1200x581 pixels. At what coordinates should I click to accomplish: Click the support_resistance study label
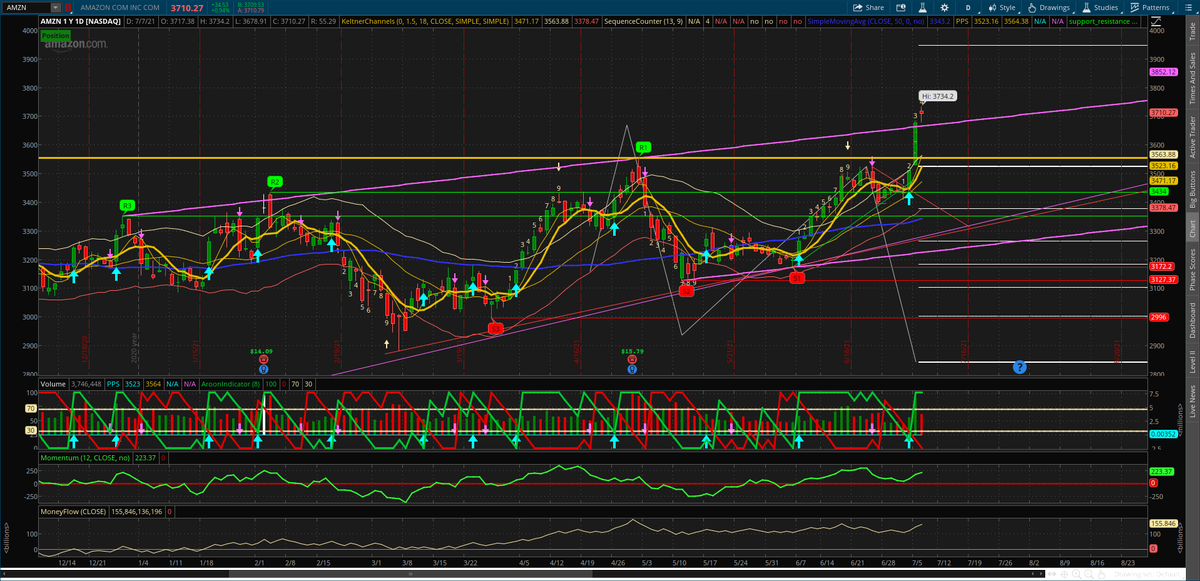[1103, 20]
